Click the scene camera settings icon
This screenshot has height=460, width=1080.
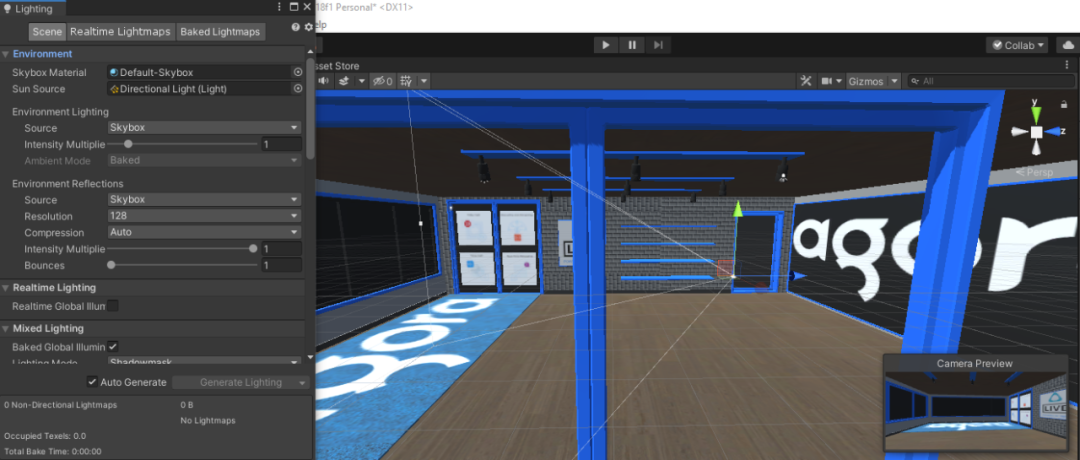point(827,81)
